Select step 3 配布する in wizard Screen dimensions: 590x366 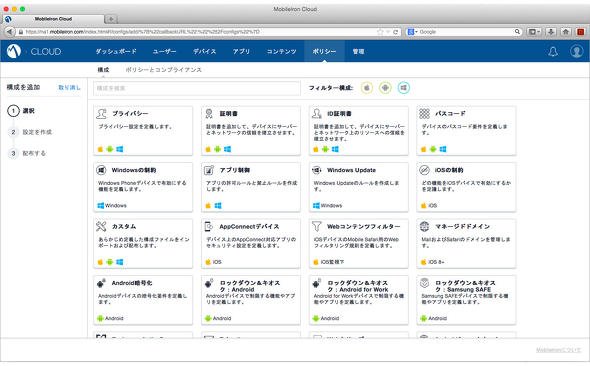point(27,153)
